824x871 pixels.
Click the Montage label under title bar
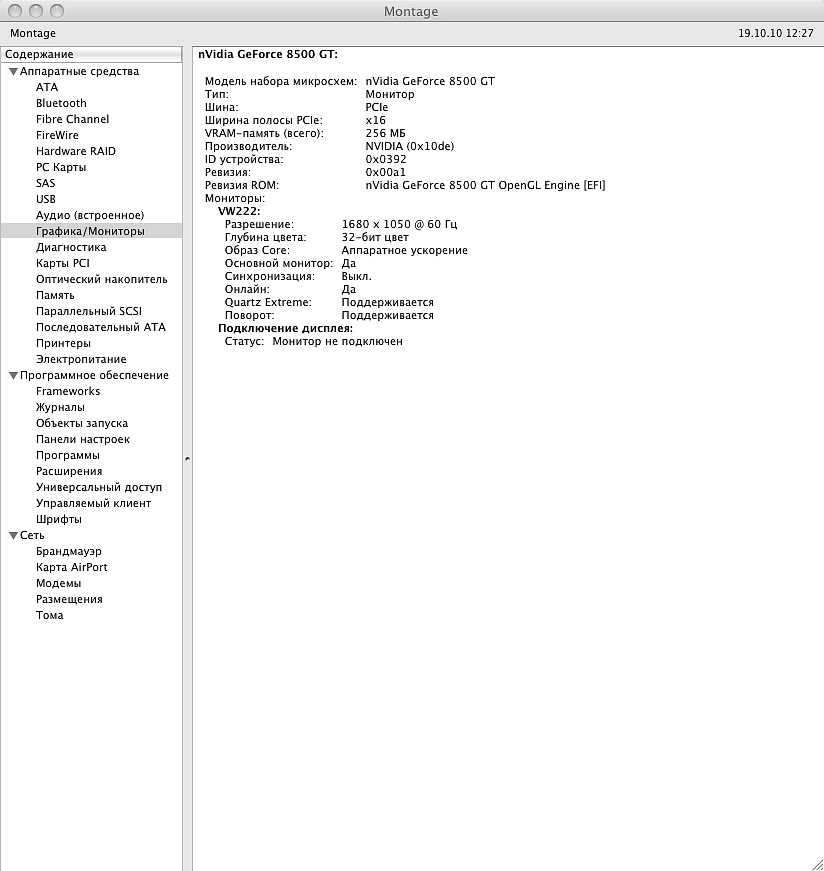pos(33,33)
